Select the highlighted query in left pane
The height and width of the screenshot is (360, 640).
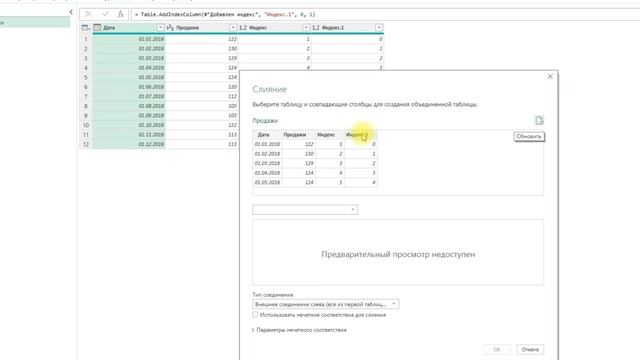tap(35, 22)
